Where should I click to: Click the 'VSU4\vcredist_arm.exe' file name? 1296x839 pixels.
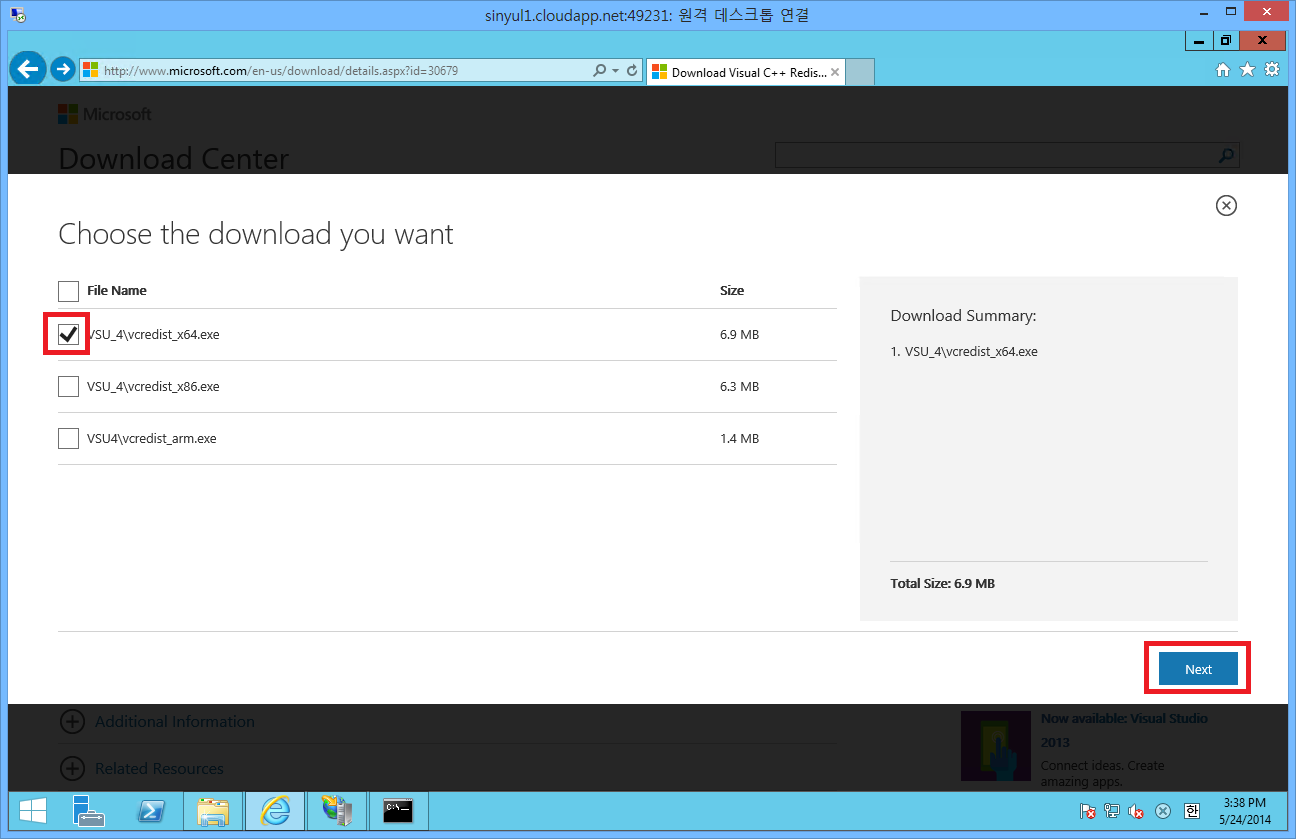tap(152, 439)
